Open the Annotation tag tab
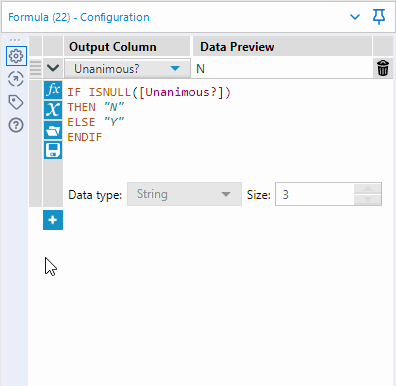The width and height of the screenshot is (396, 386). [16, 102]
